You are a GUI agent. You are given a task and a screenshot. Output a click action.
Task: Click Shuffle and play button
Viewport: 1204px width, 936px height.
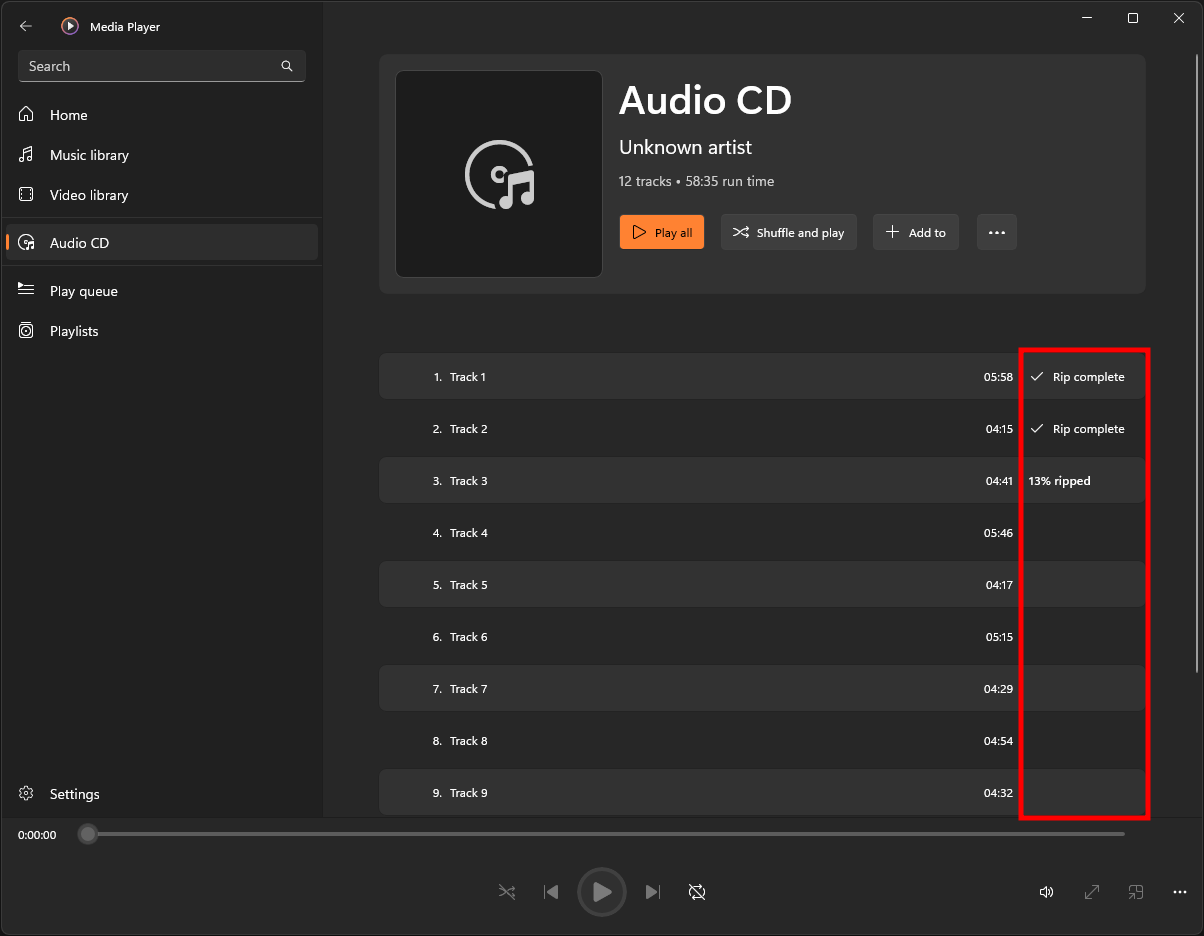click(x=788, y=232)
